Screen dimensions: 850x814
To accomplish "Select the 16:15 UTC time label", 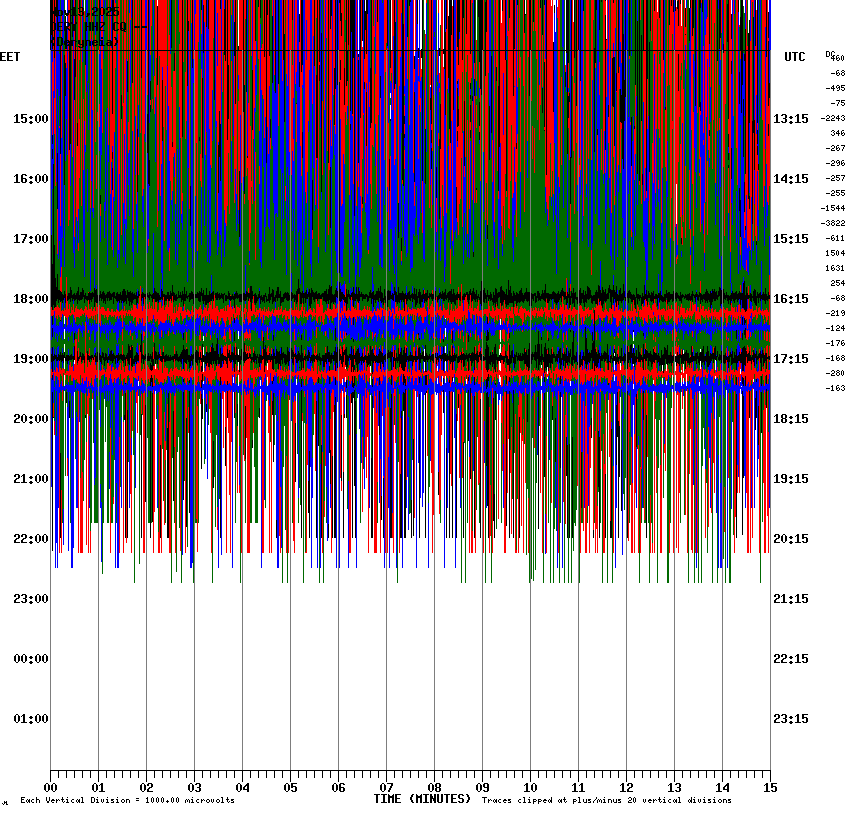I will (x=791, y=299).
